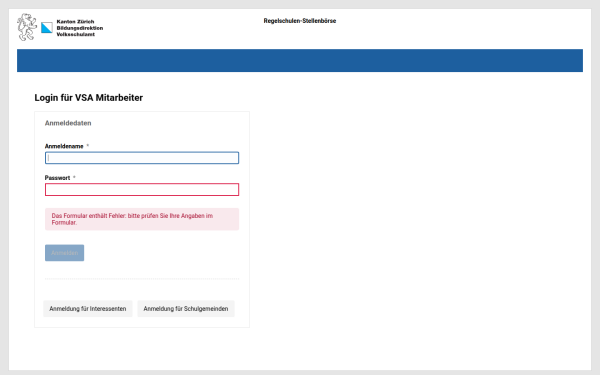The height and width of the screenshot is (375, 600).
Task: Click the Anmeldedaten section label
Action: (x=68, y=123)
